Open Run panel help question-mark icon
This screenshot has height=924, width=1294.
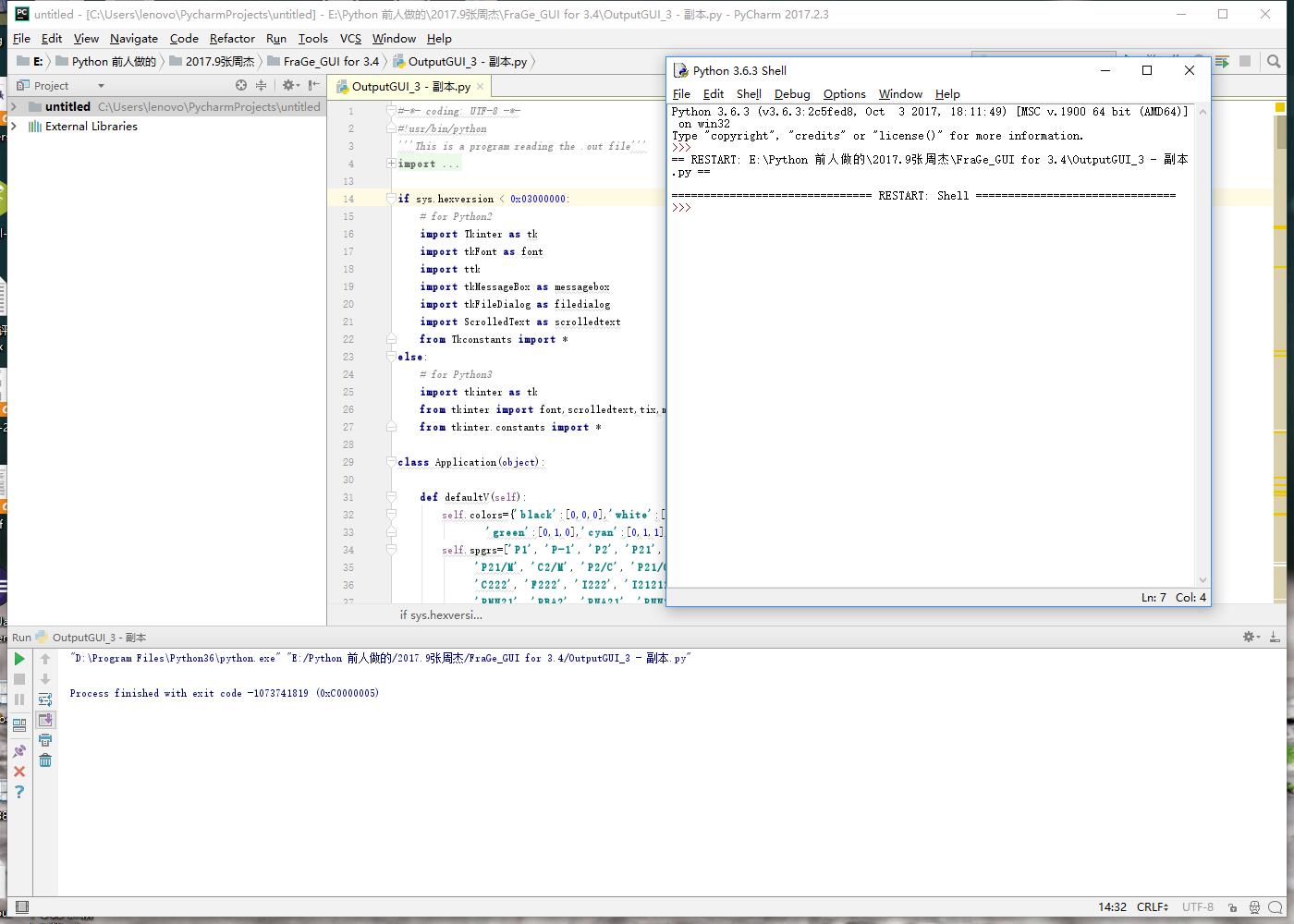click(x=18, y=792)
